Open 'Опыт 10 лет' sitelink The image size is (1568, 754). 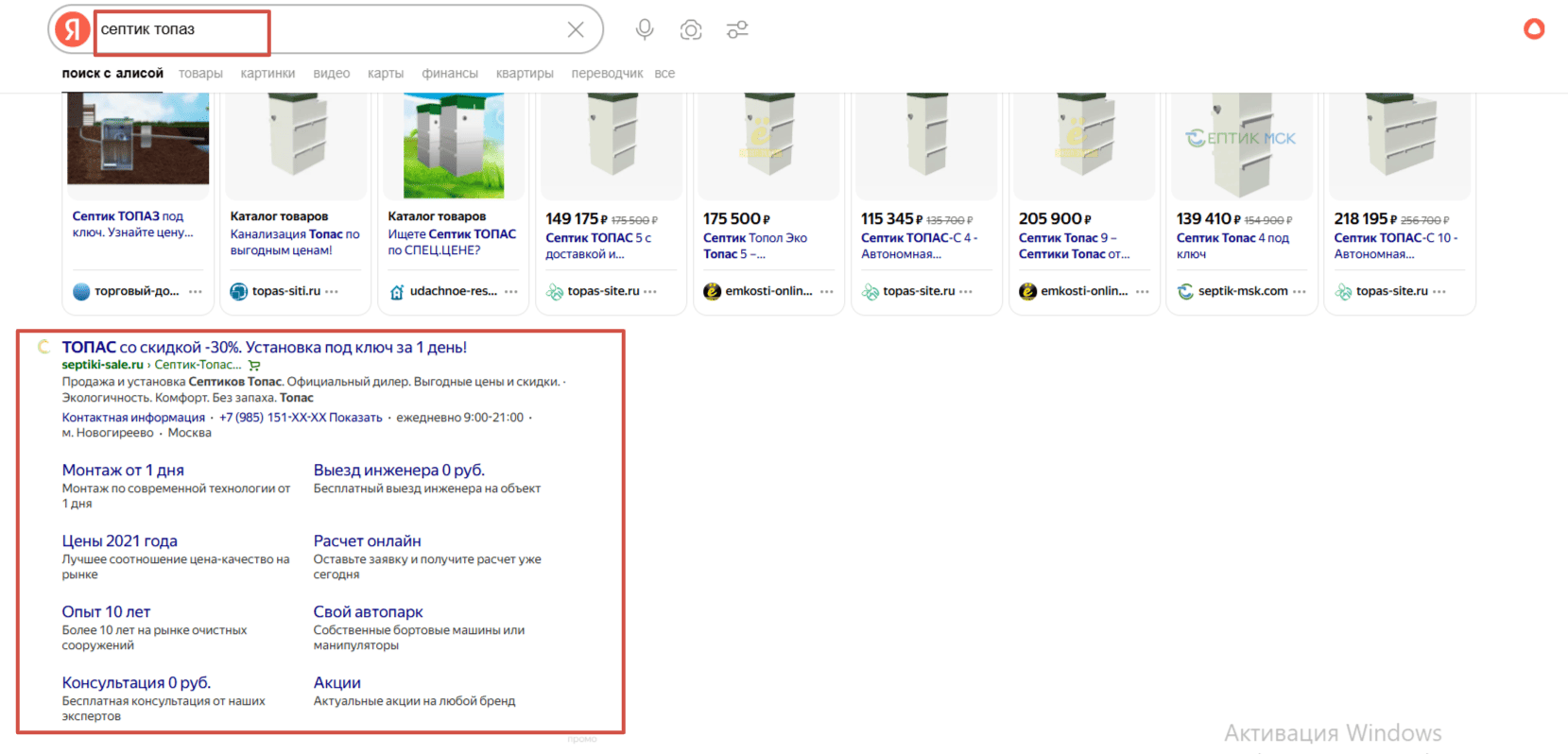tap(106, 611)
